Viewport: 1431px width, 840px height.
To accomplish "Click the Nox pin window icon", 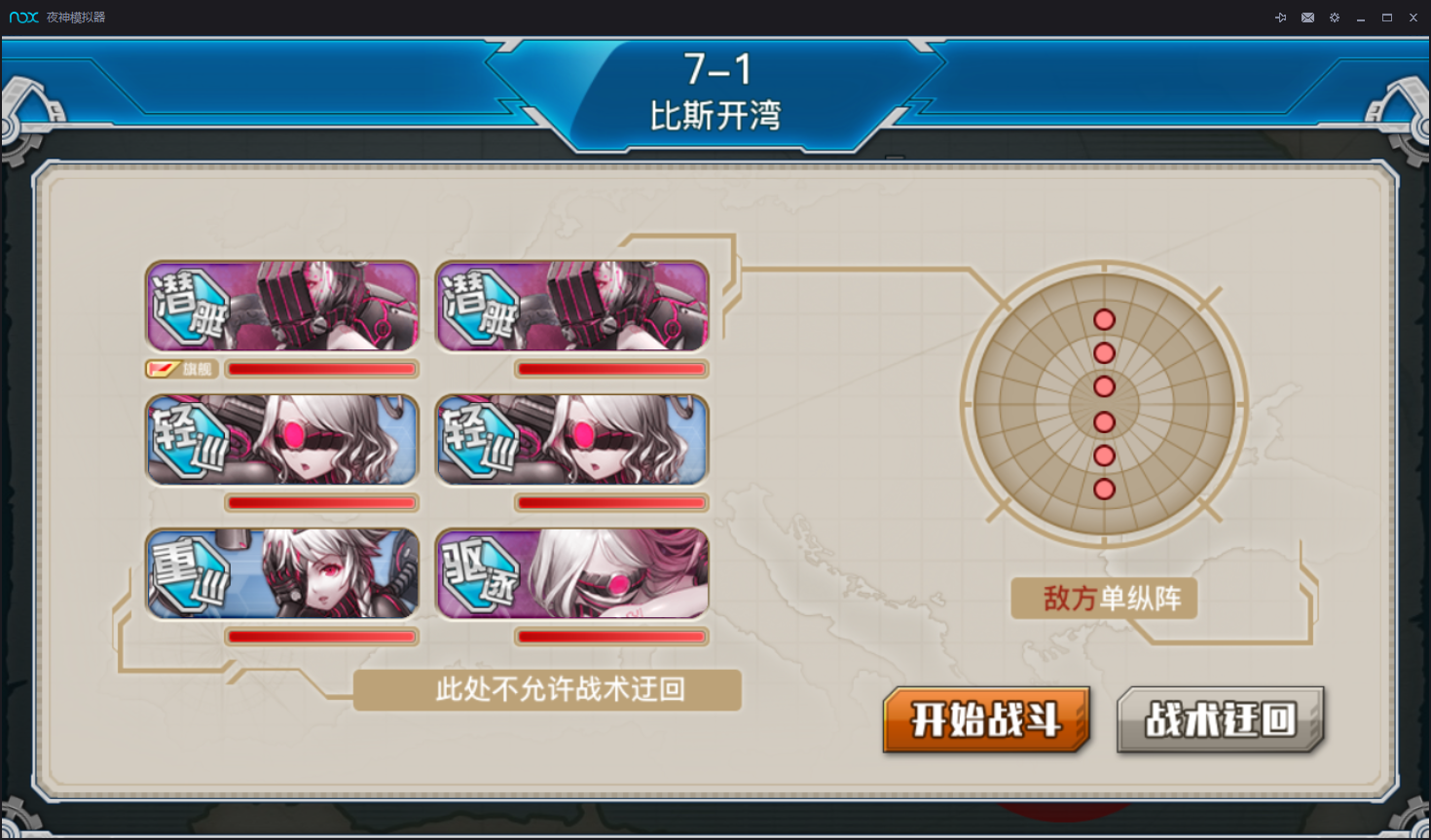I will [1280, 18].
